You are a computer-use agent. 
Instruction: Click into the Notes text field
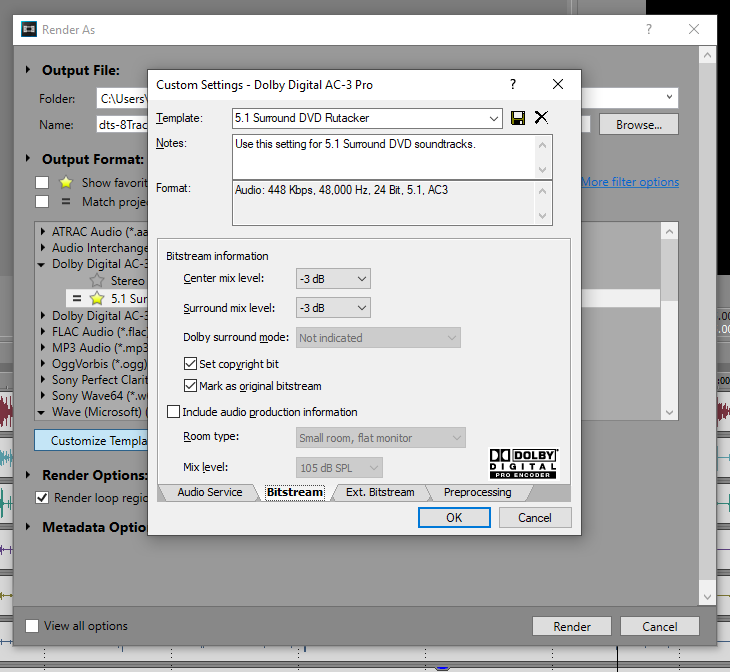[x=383, y=157]
